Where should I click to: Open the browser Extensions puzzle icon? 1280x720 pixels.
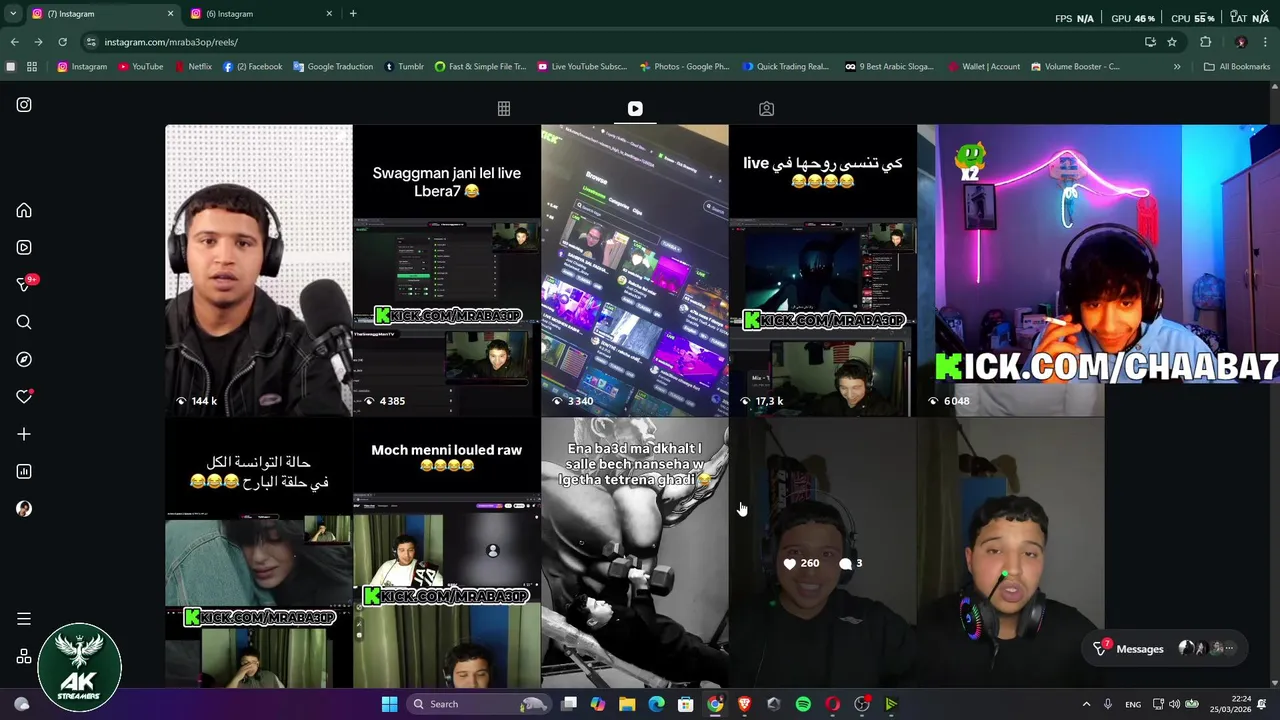1205,42
